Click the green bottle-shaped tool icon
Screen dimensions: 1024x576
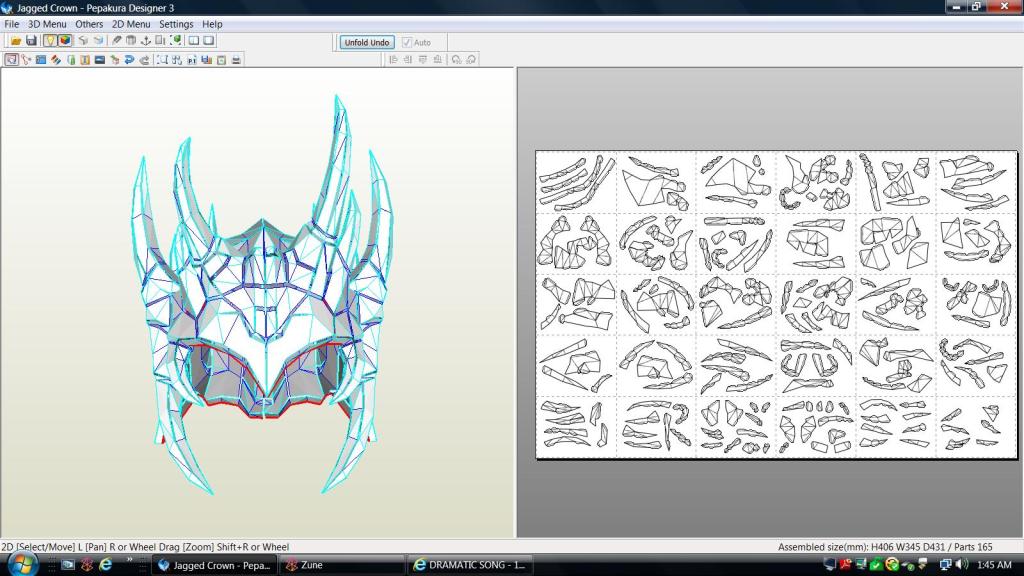click(71, 60)
